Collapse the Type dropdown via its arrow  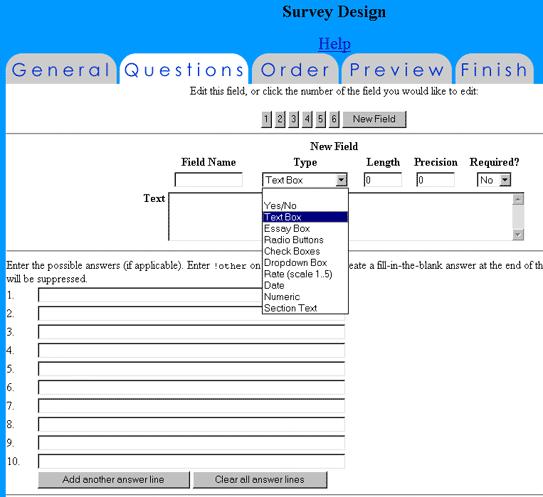tap(341, 180)
